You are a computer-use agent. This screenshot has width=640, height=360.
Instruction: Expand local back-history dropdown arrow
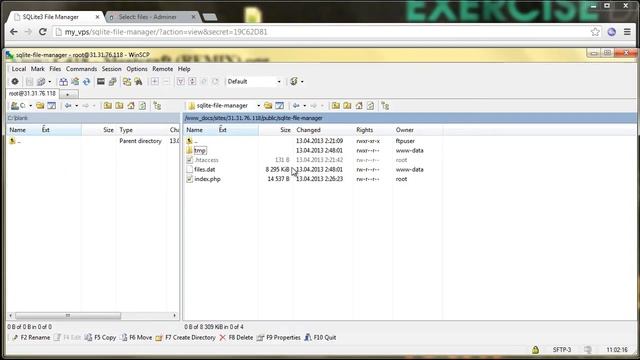[x=76, y=106]
